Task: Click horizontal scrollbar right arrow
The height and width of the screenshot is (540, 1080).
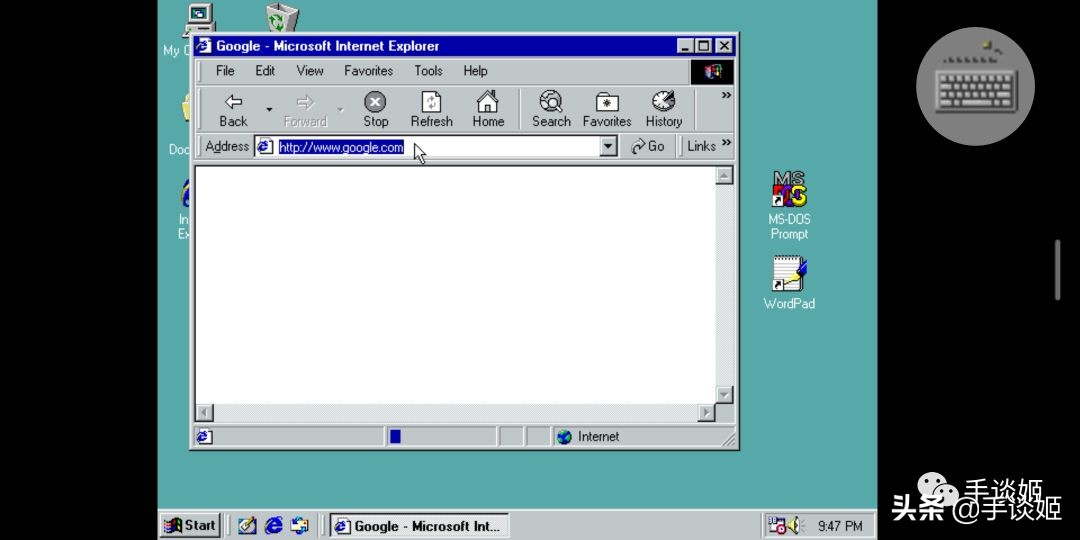Action: coord(706,413)
